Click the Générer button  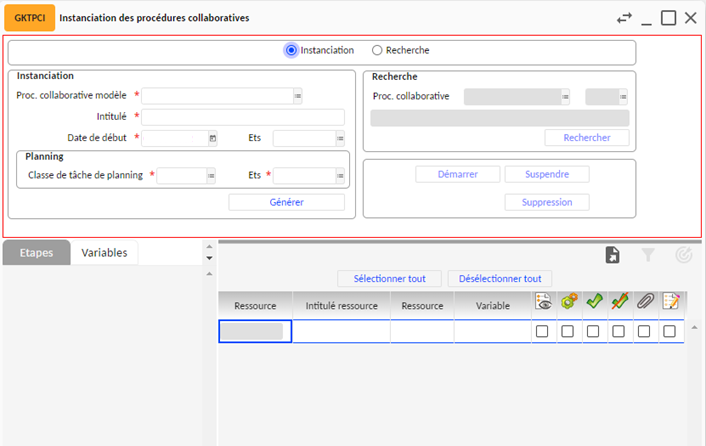click(x=286, y=202)
